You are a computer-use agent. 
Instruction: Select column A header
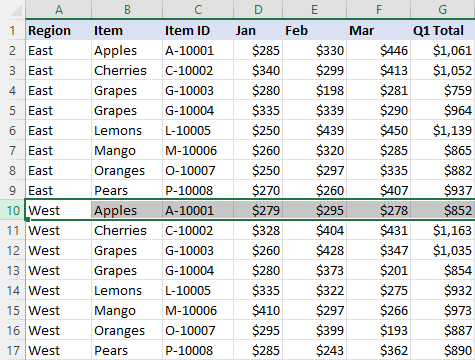click(59, 9)
